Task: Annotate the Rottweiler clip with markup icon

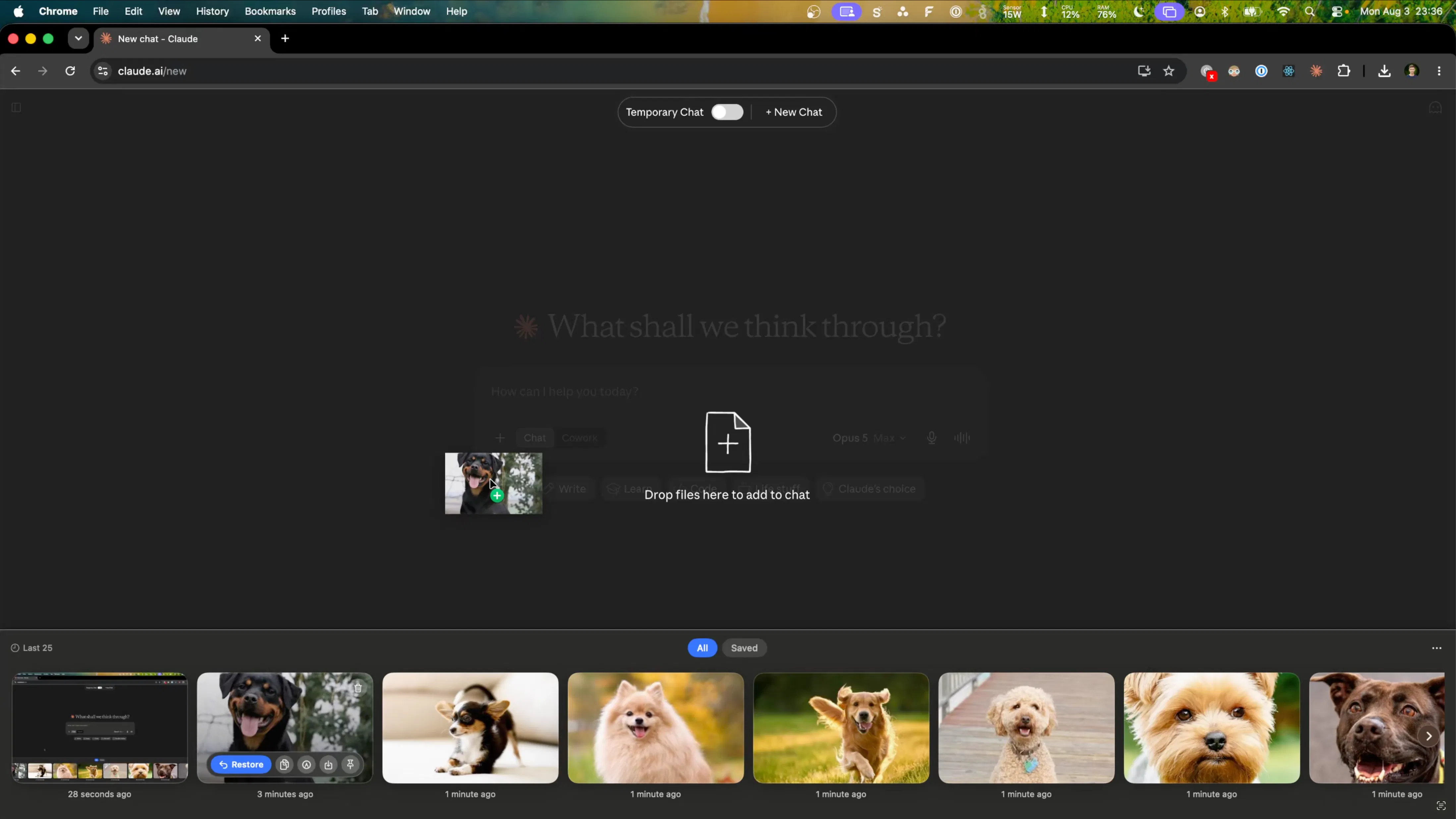Action: pyautogui.click(x=307, y=765)
